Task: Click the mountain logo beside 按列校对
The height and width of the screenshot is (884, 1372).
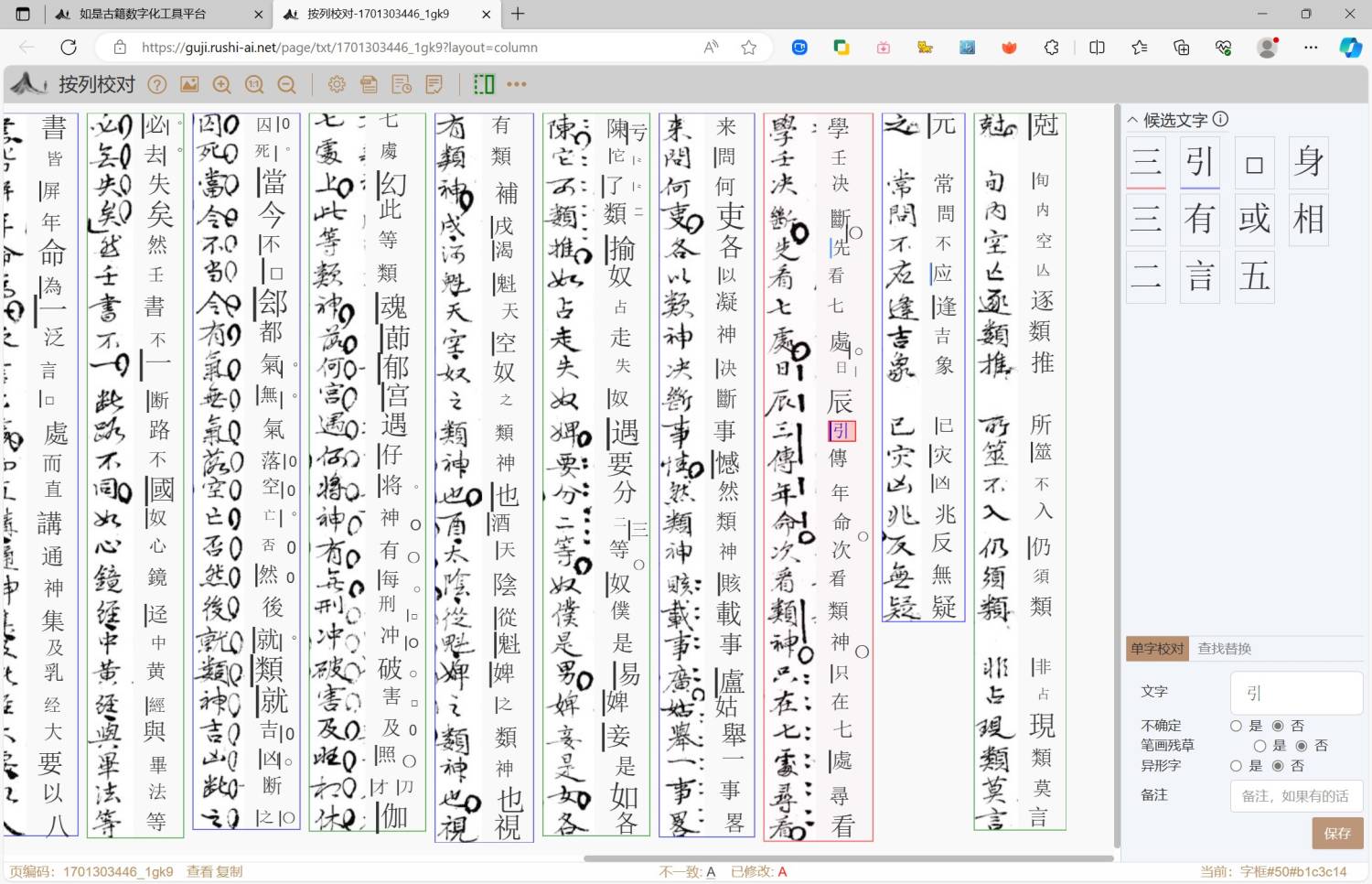Action: (x=28, y=84)
